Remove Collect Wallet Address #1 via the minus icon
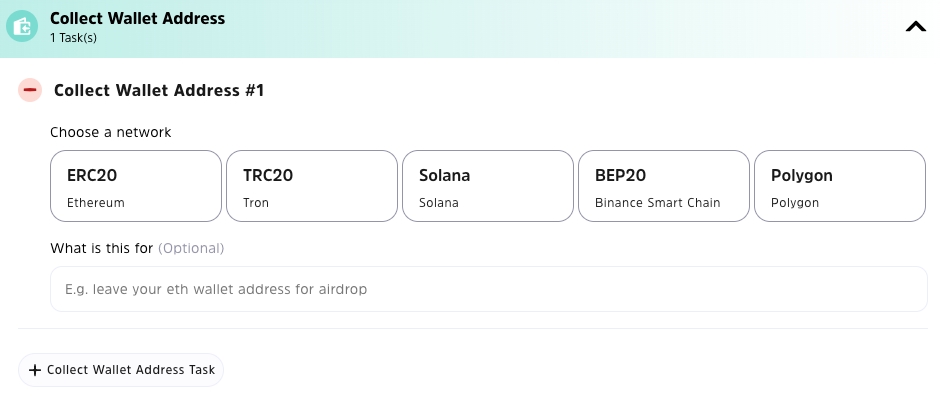940x398 pixels. point(30,90)
